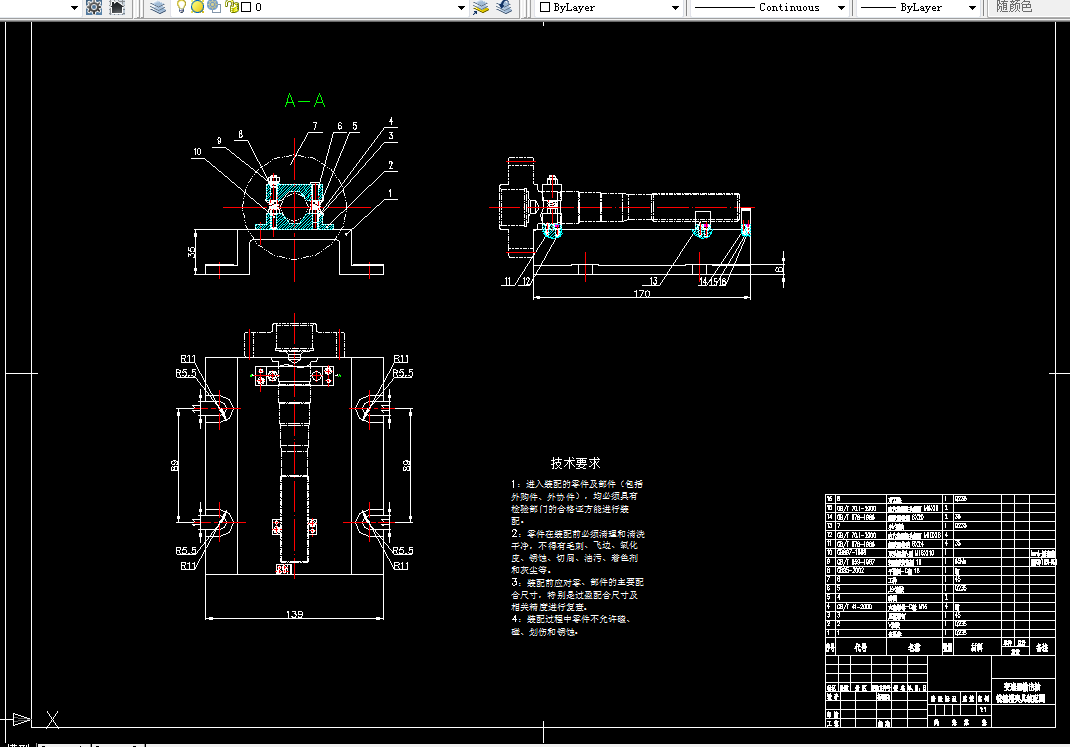Click part balloon number 13
The height and width of the screenshot is (747, 1070).
tap(654, 281)
